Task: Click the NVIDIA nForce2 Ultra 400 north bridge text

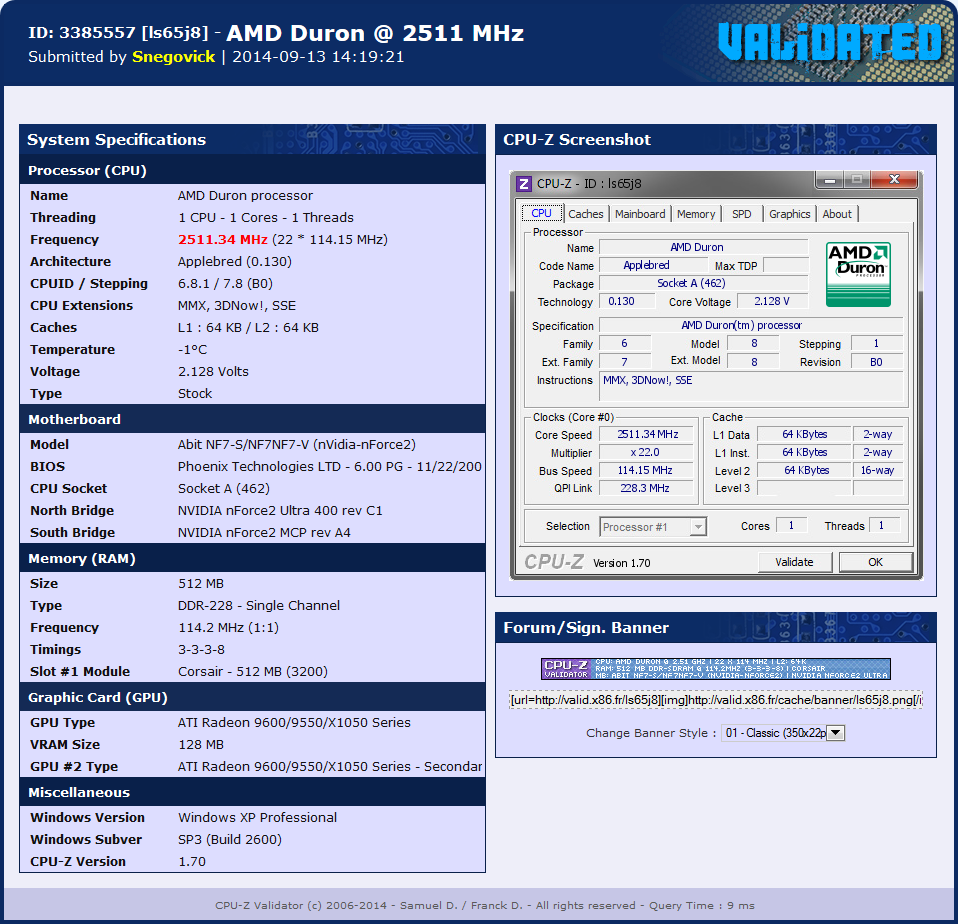Action: tap(280, 510)
